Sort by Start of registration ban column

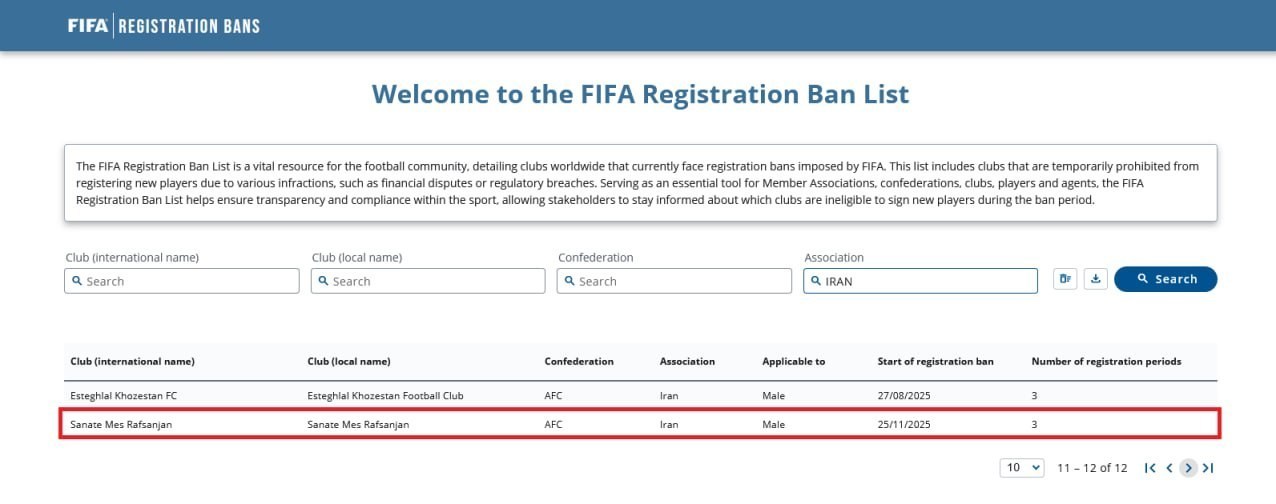coord(935,361)
